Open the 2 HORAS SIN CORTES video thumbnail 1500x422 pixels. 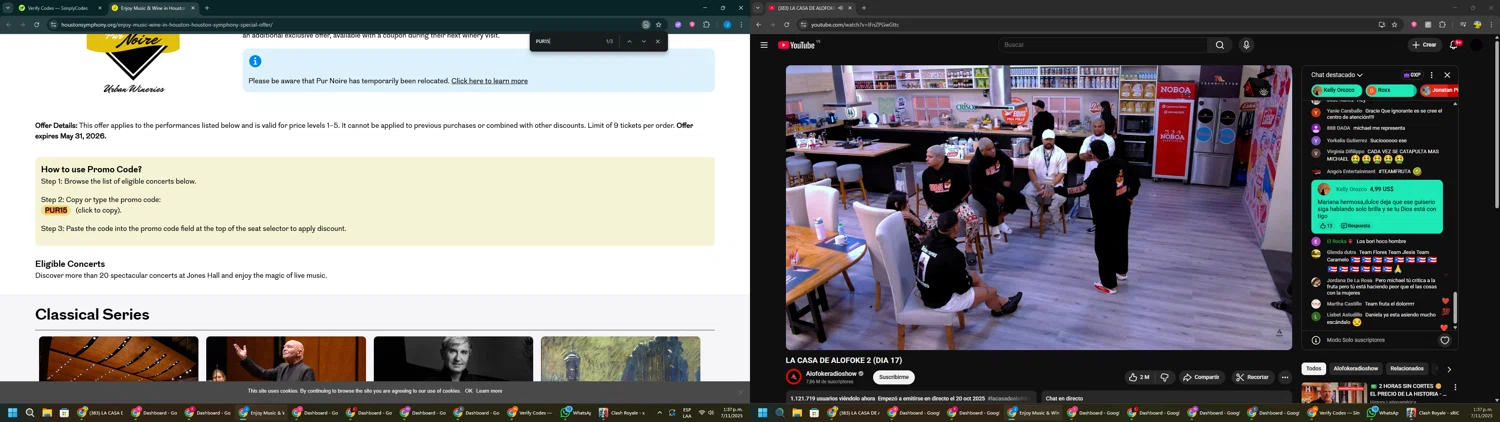pyautogui.click(x=1334, y=392)
